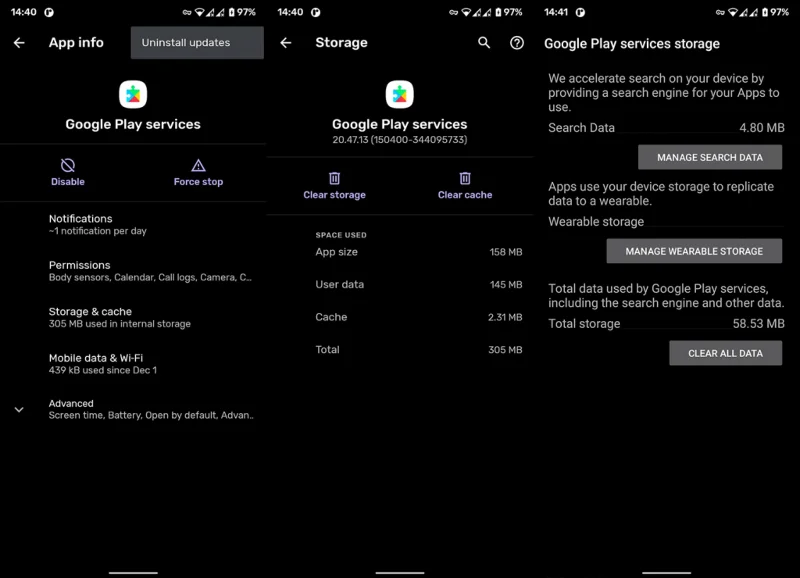Open help icon on Storage screen
800x578 pixels.
517,43
